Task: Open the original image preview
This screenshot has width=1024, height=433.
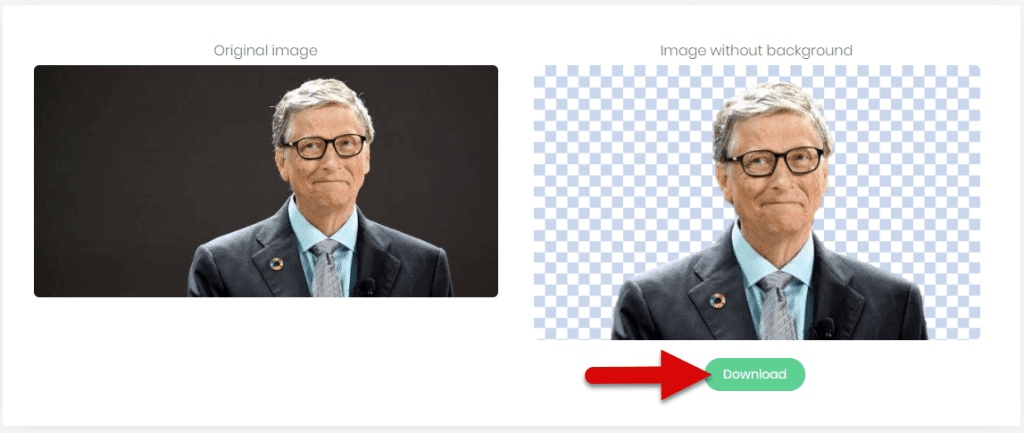Action: [x=266, y=181]
